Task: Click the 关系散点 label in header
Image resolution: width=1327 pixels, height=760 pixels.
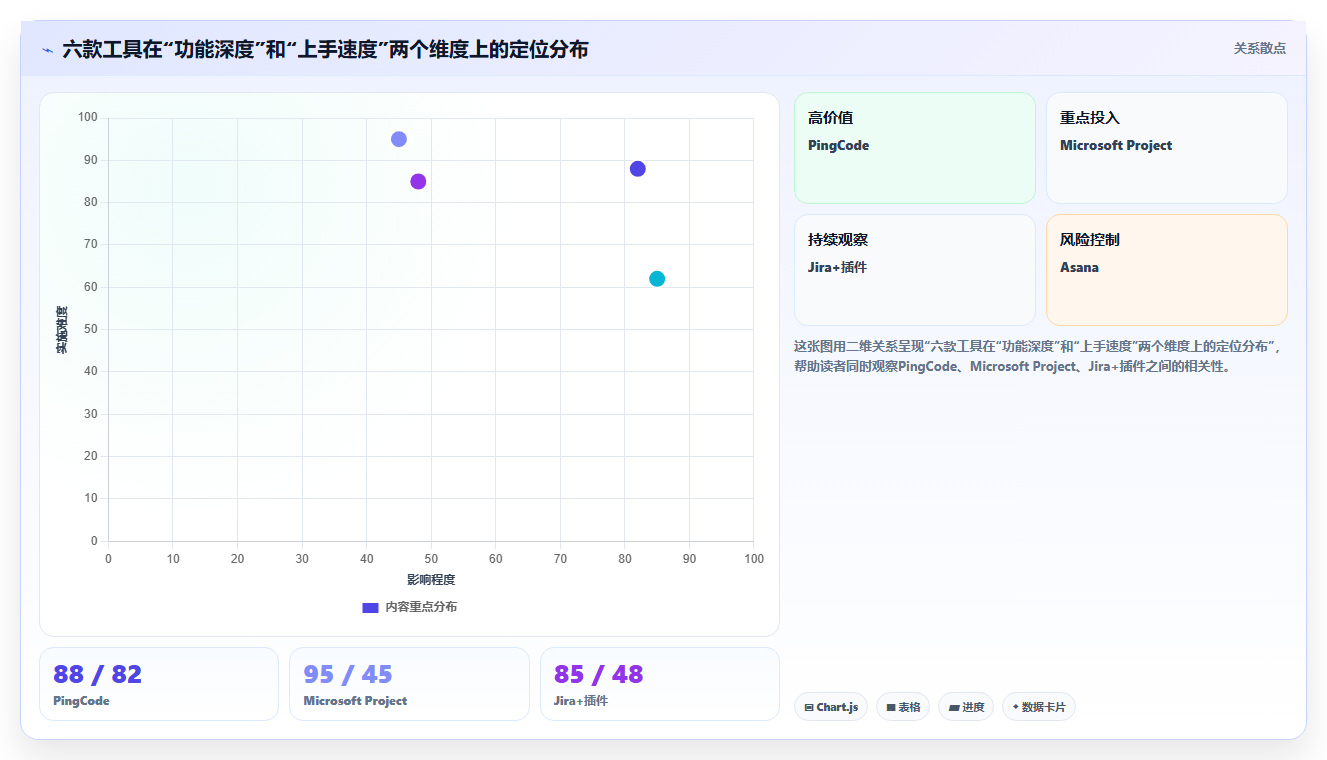Action: [1259, 48]
